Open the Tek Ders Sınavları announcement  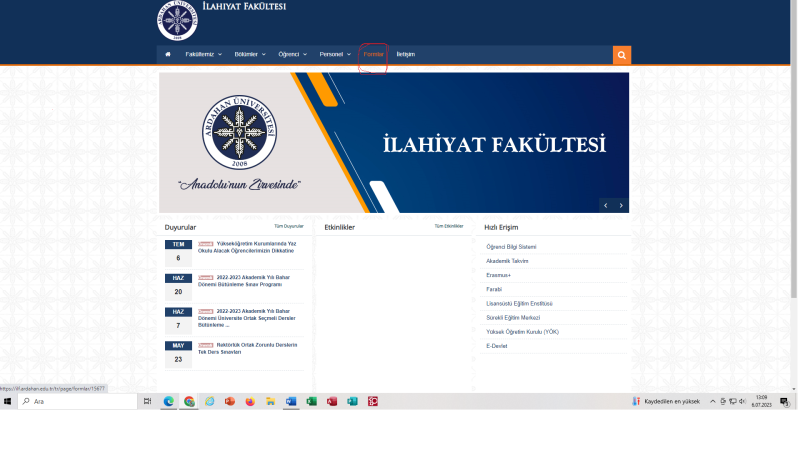(x=247, y=348)
